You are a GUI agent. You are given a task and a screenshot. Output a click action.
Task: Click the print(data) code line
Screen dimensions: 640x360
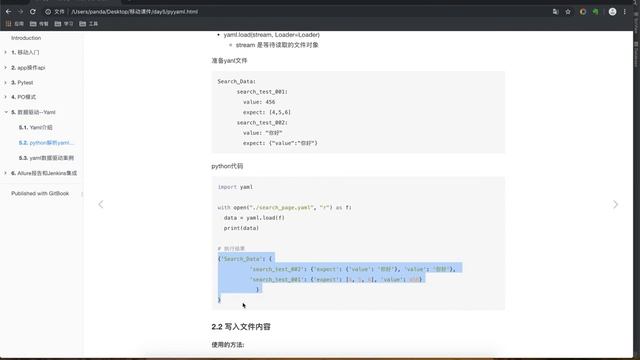pyautogui.click(x=241, y=228)
